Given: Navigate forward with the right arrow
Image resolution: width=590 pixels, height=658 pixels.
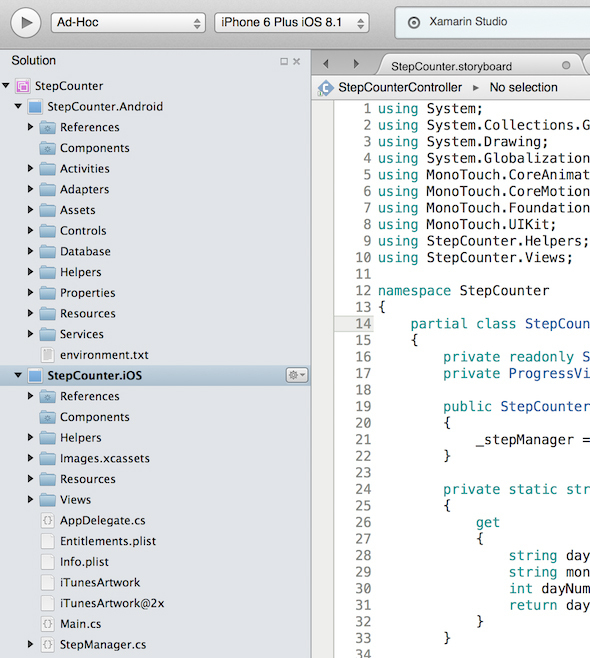Looking at the screenshot, I should point(356,64).
